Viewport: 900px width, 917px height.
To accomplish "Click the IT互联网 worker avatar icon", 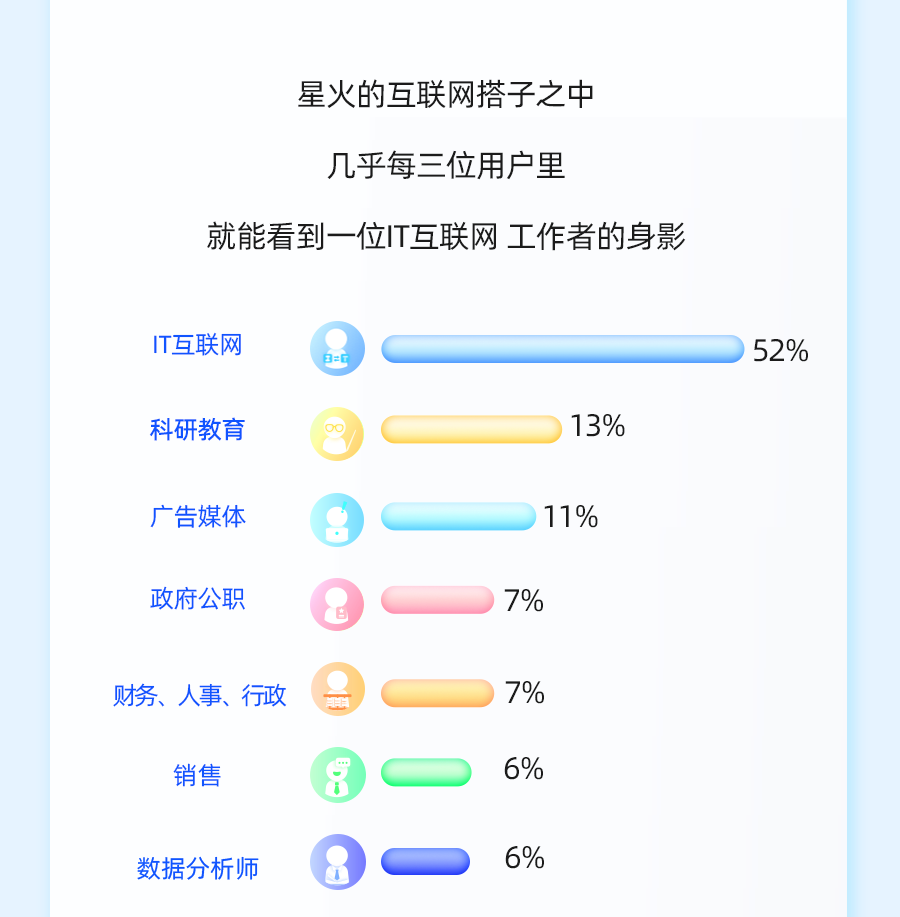I will (x=337, y=349).
